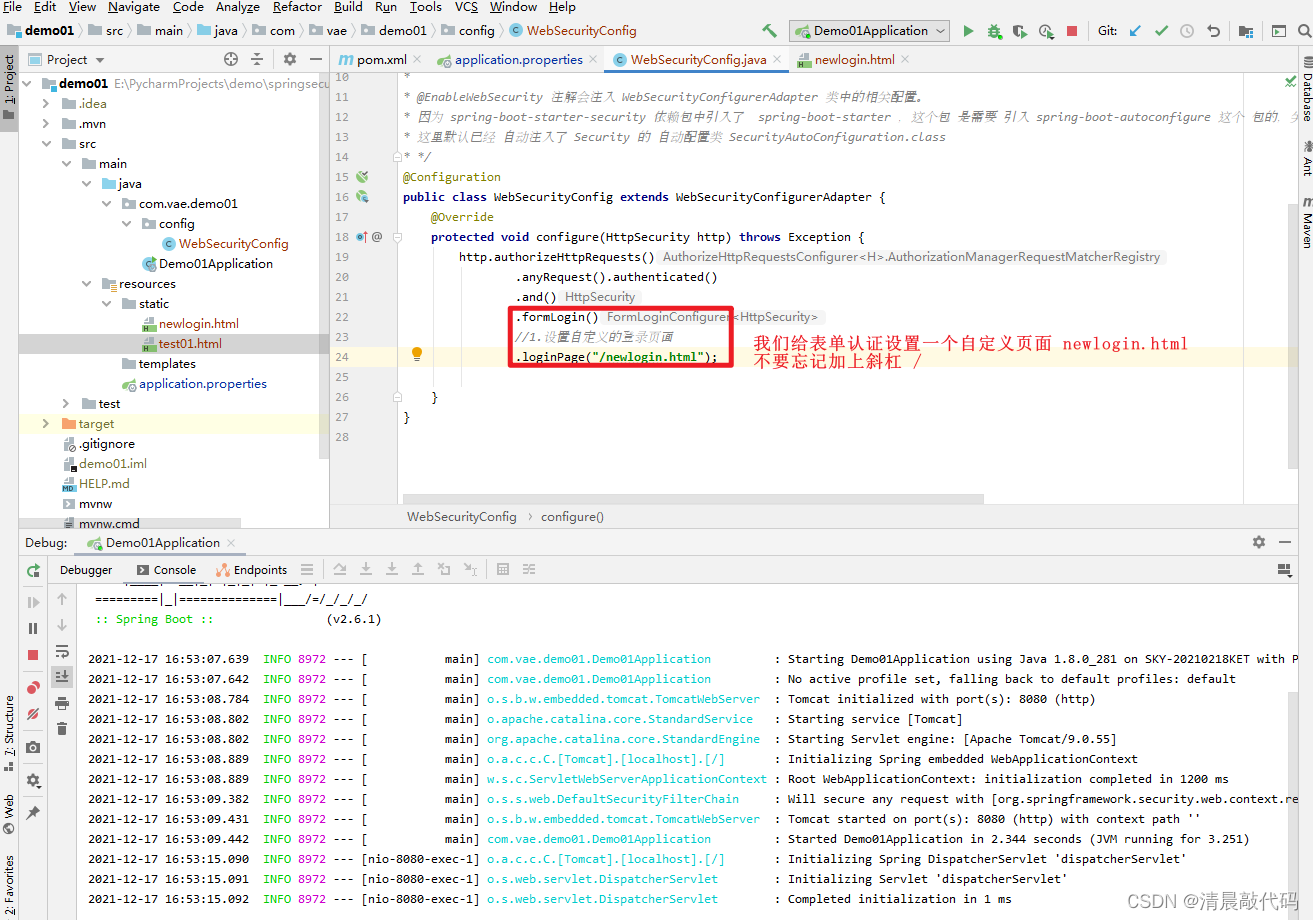This screenshot has width=1313, height=920.
Task: Open Search Everywhere with the magnifier icon
Action: coord(1304,30)
